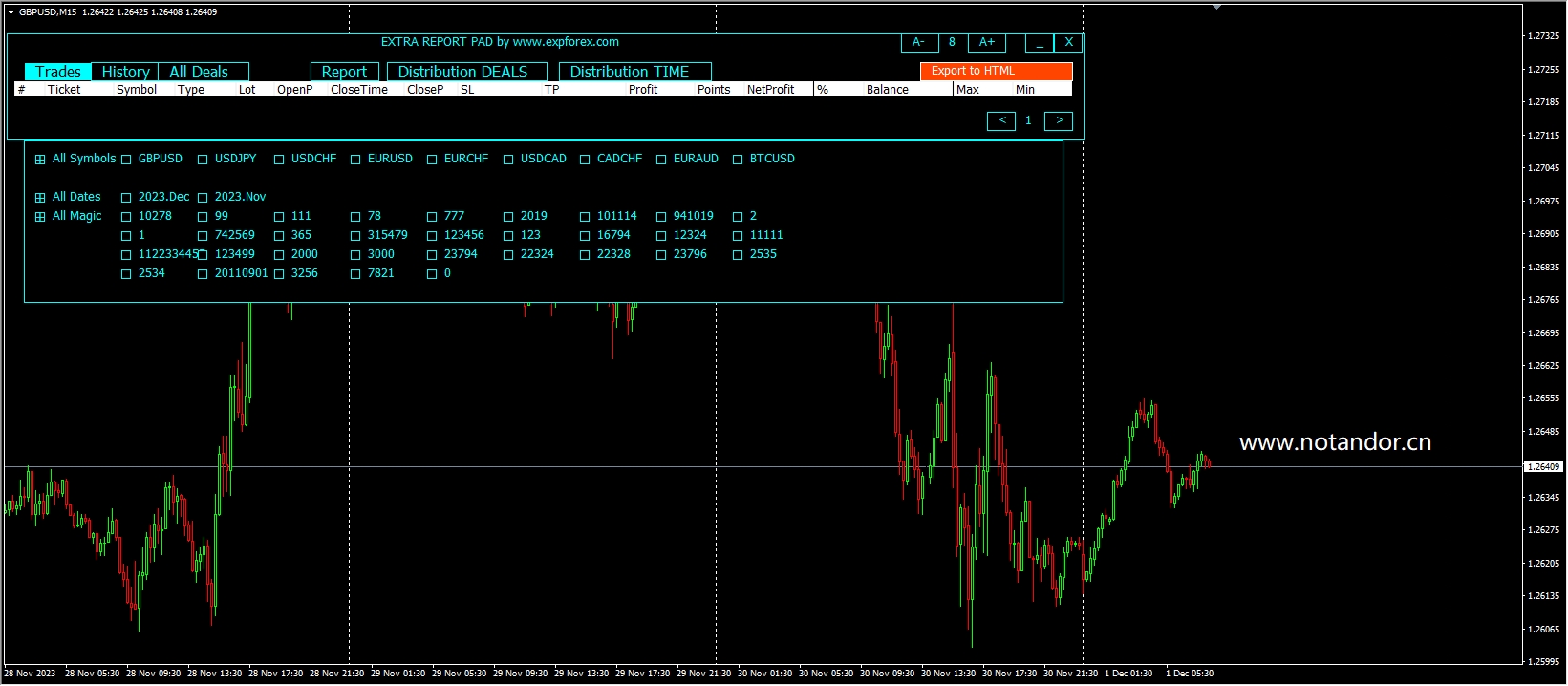Sort by the NetProfit column header
The image size is (1568, 686).
[x=770, y=90]
